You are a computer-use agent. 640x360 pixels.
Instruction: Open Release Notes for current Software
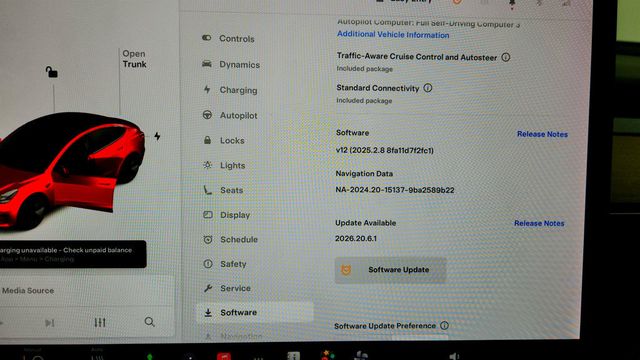coord(542,134)
